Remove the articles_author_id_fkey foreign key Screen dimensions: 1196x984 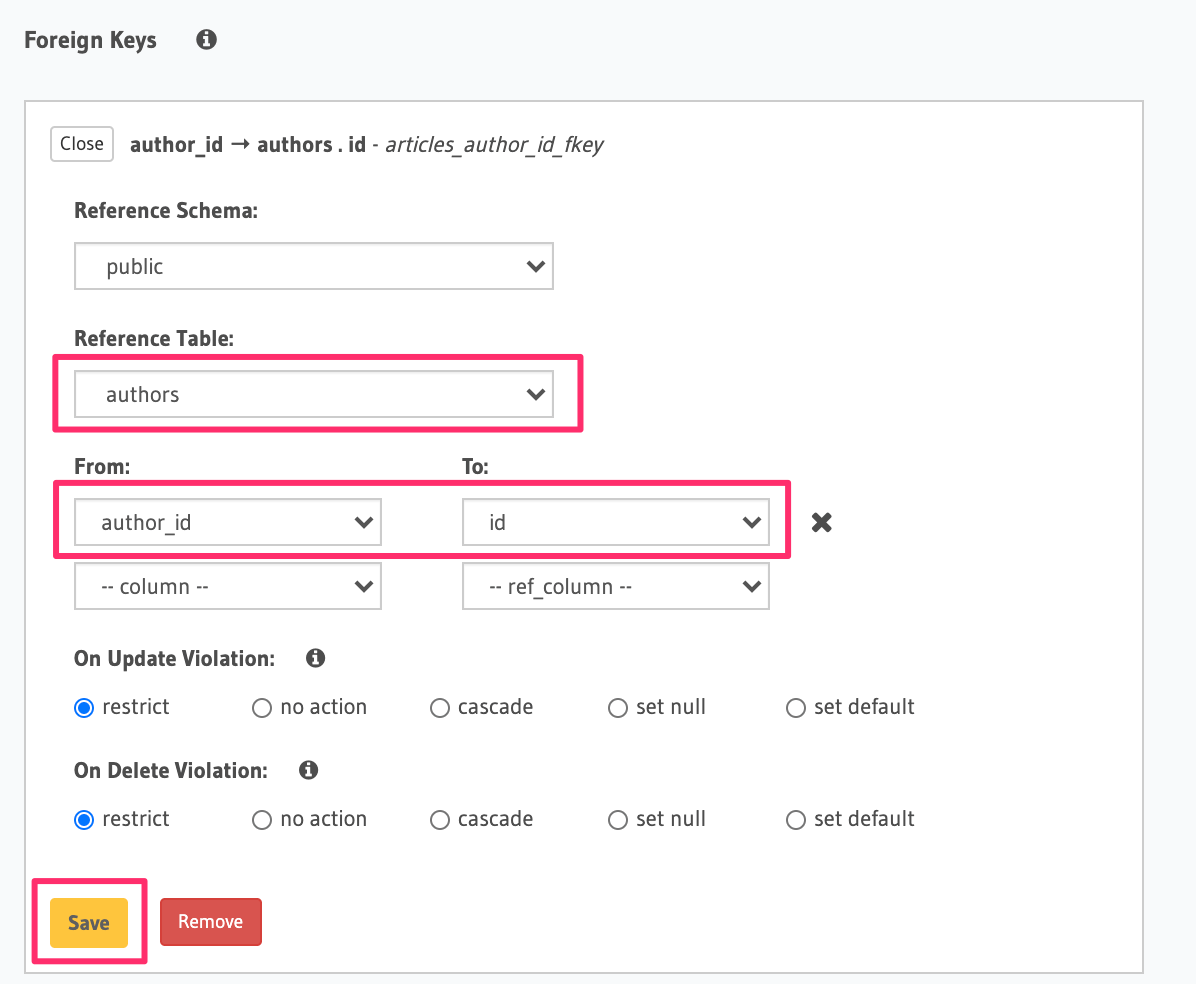210,922
